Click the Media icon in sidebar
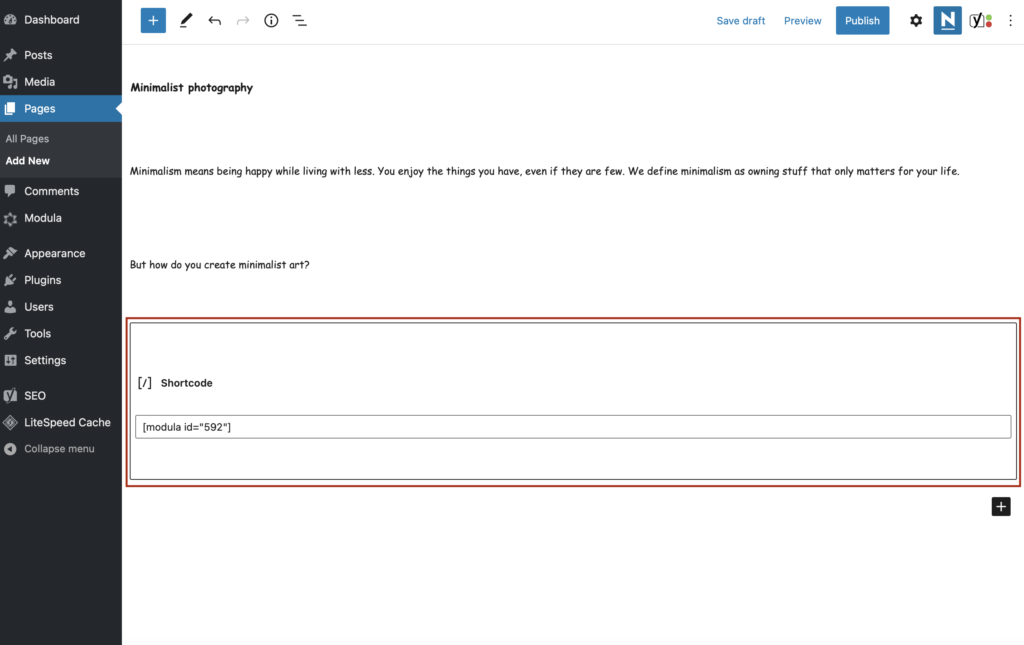 (10, 82)
